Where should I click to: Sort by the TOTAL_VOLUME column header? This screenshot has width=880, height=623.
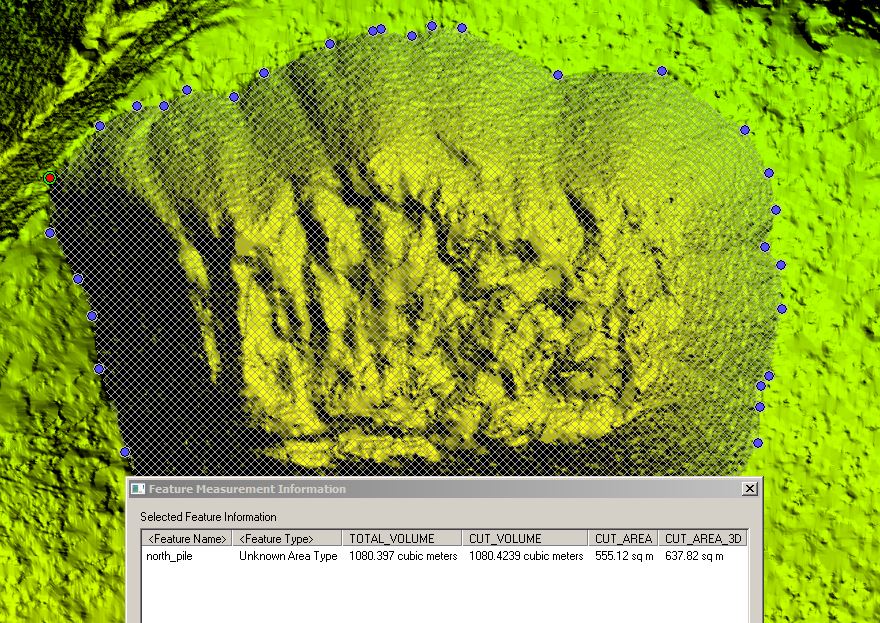(402, 539)
